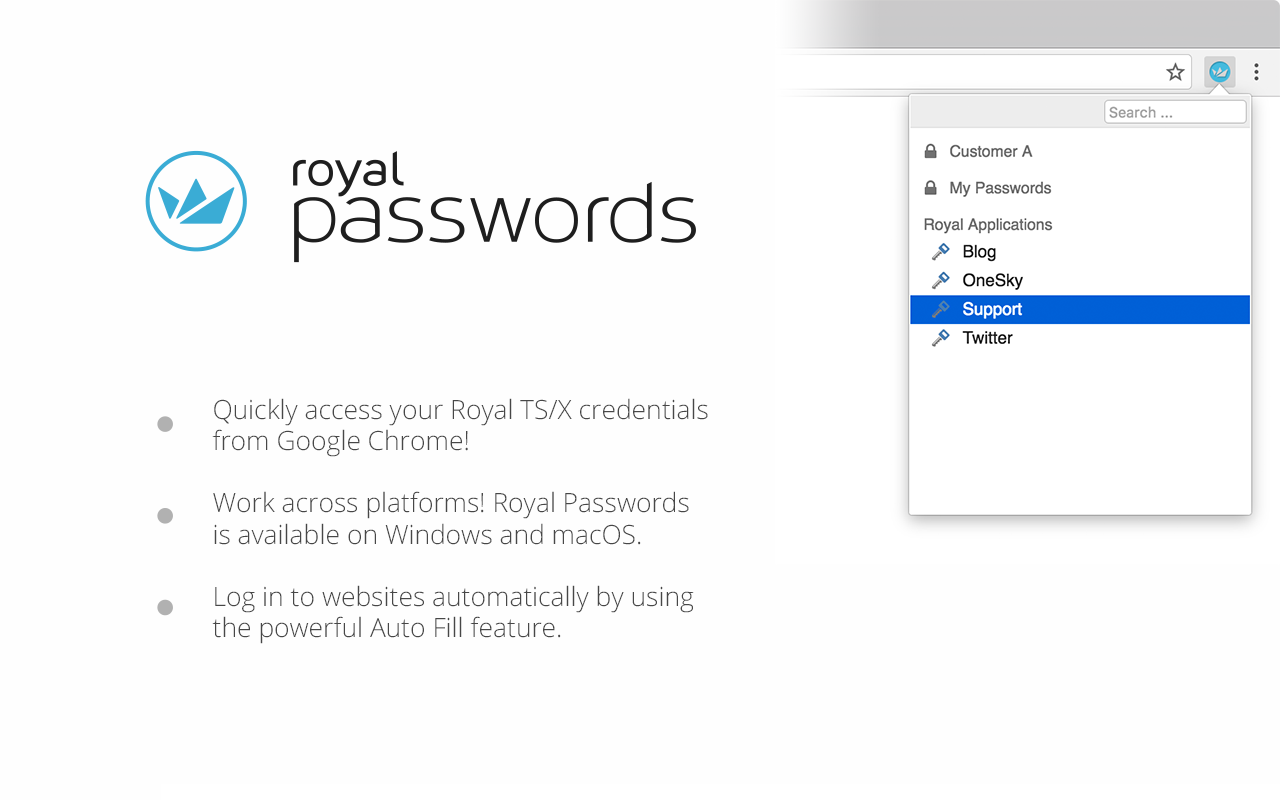
Task: Click the Royal Passwords extension icon in the toolbar
Action: (x=1219, y=71)
